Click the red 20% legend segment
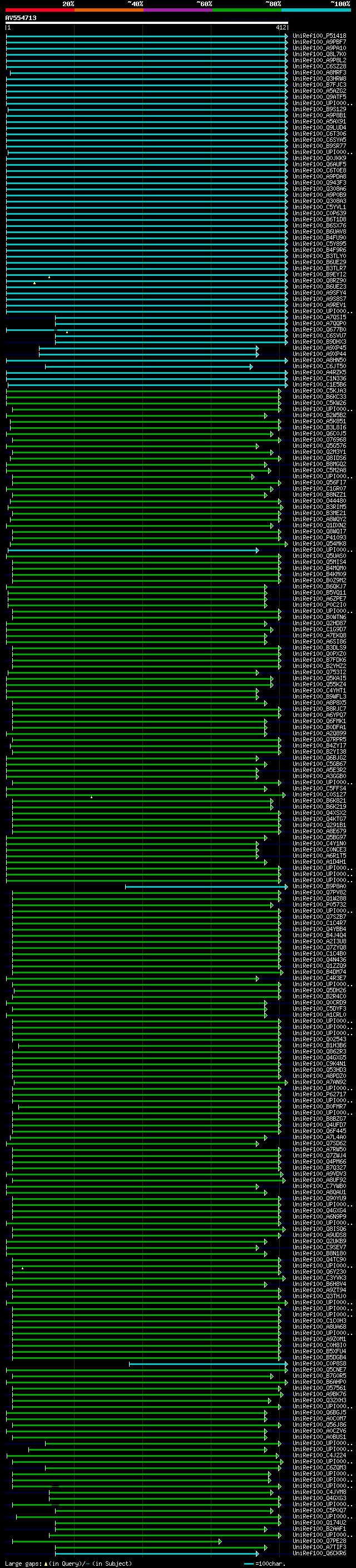The image size is (356, 1568). [x=39, y=10]
